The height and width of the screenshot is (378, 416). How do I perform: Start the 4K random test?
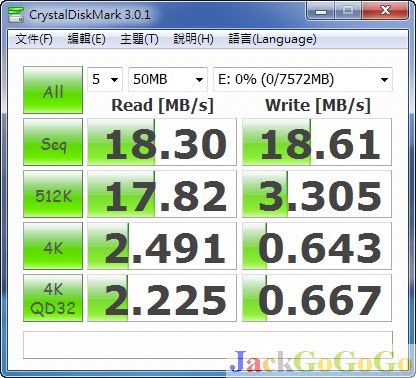[x=53, y=246]
